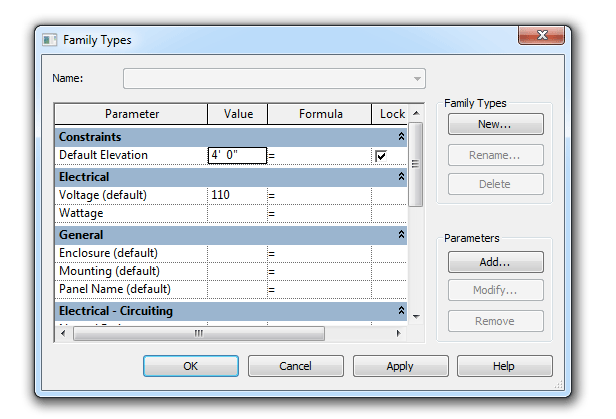Image resolution: width=616 pixels, height=419 pixels.
Task: Open the Name dropdown list
Action: click(x=417, y=79)
